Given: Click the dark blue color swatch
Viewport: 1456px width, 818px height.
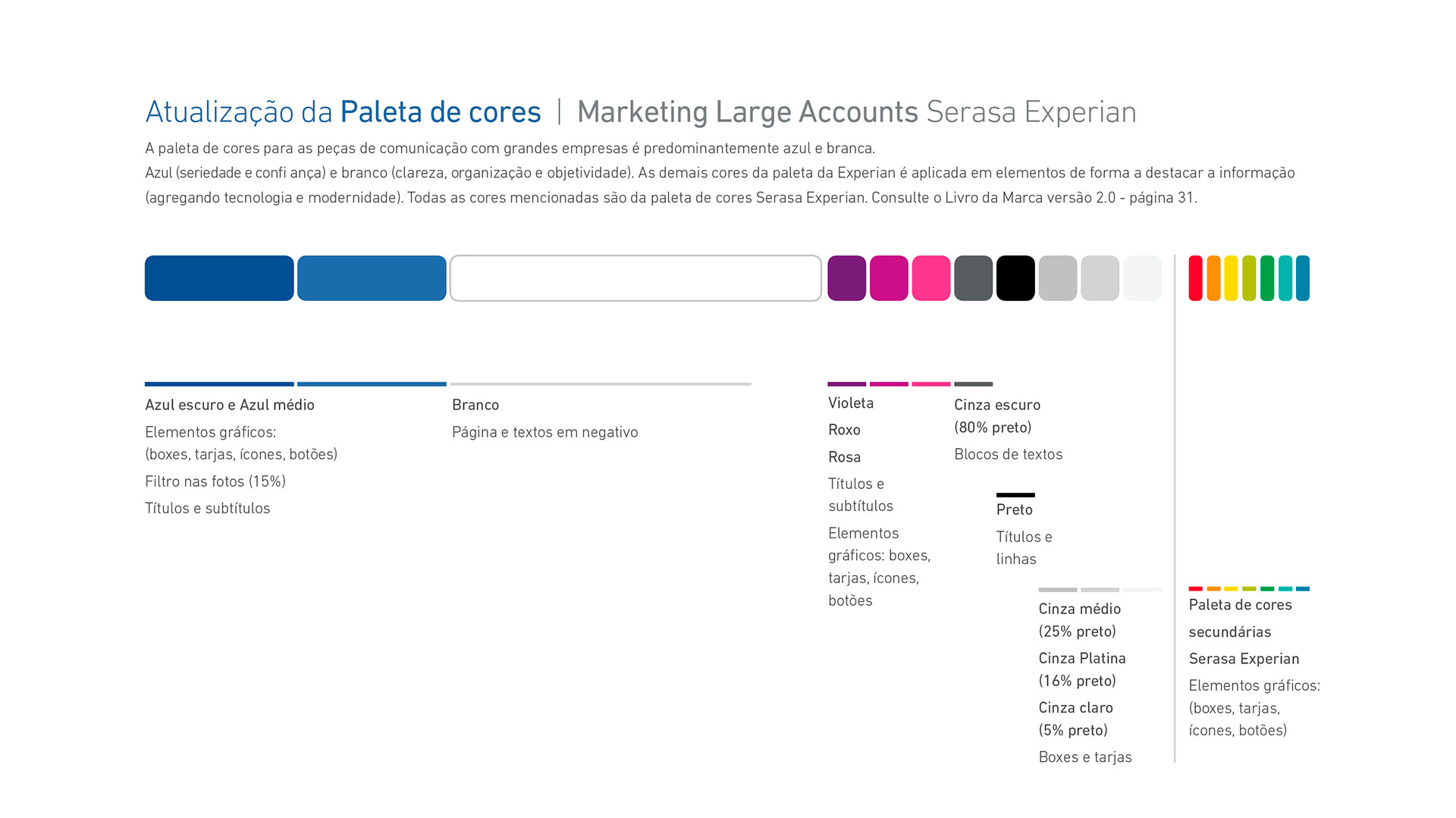Looking at the screenshot, I should (x=219, y=278).
